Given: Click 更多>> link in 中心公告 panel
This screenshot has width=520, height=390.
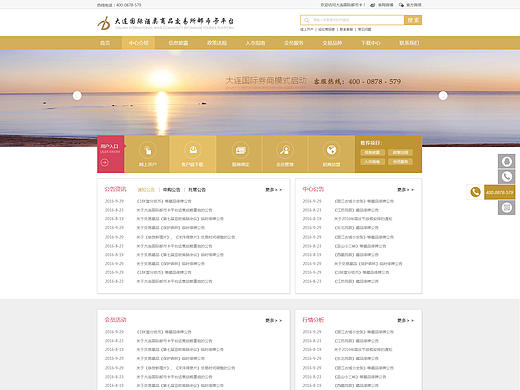Looking at the screenshot, I should click(405, 190).
